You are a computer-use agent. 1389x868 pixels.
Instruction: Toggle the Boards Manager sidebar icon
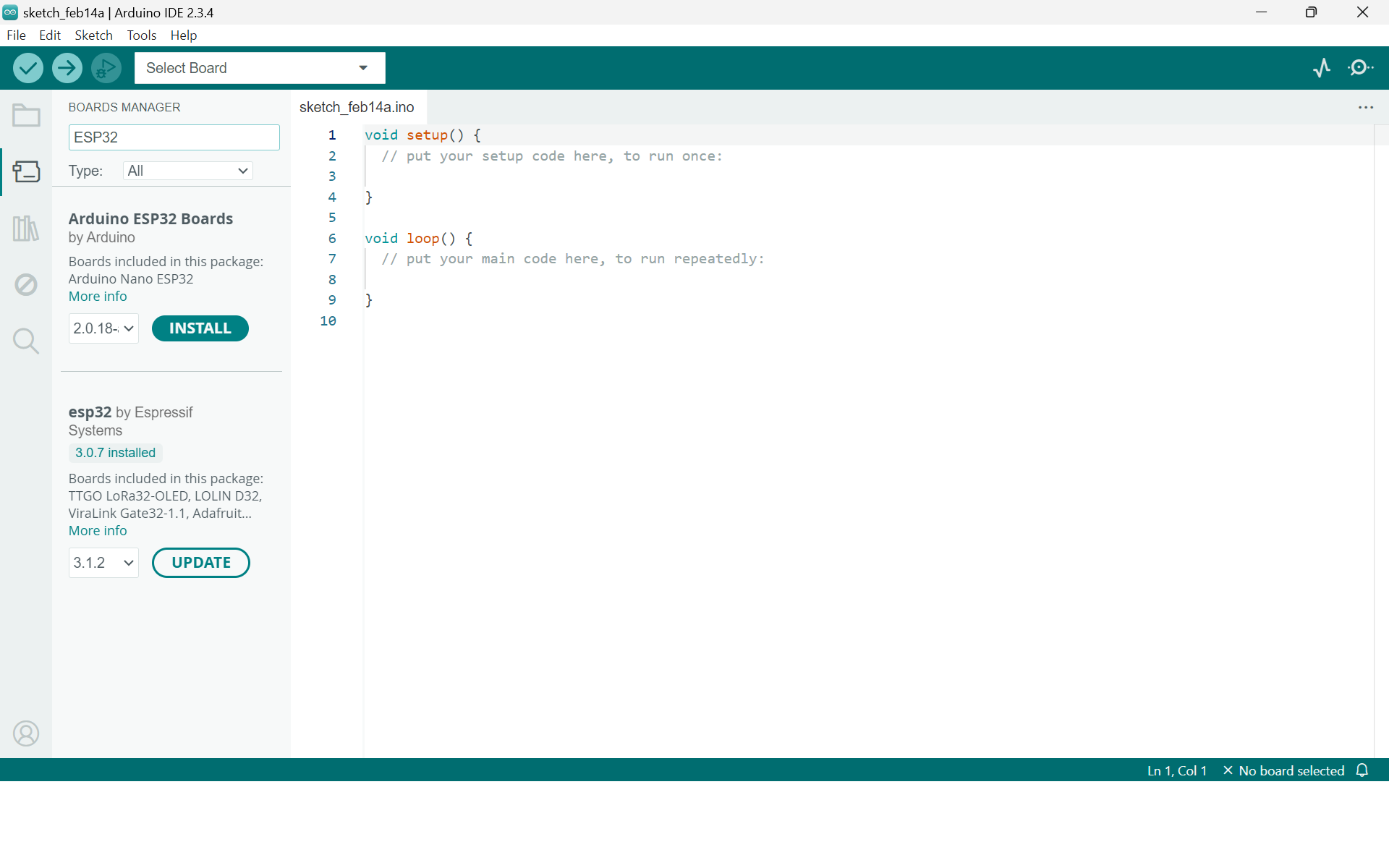pos(26,171)
